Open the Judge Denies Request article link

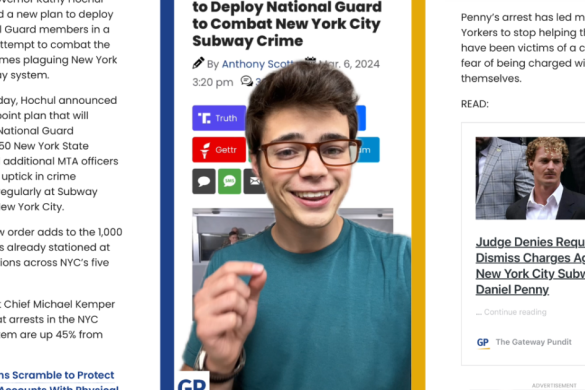coord(530,266)
